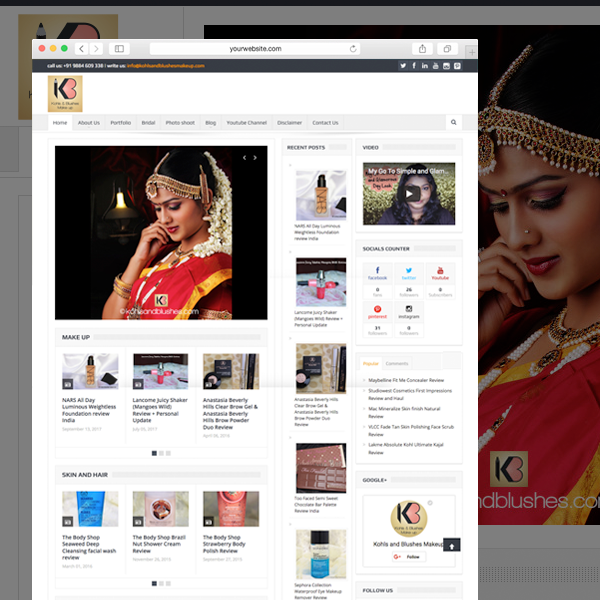Open Lancome Juicy Shaker post in Make Up
Viewport: 600px width, 600px height.
(x=160, y=410)
